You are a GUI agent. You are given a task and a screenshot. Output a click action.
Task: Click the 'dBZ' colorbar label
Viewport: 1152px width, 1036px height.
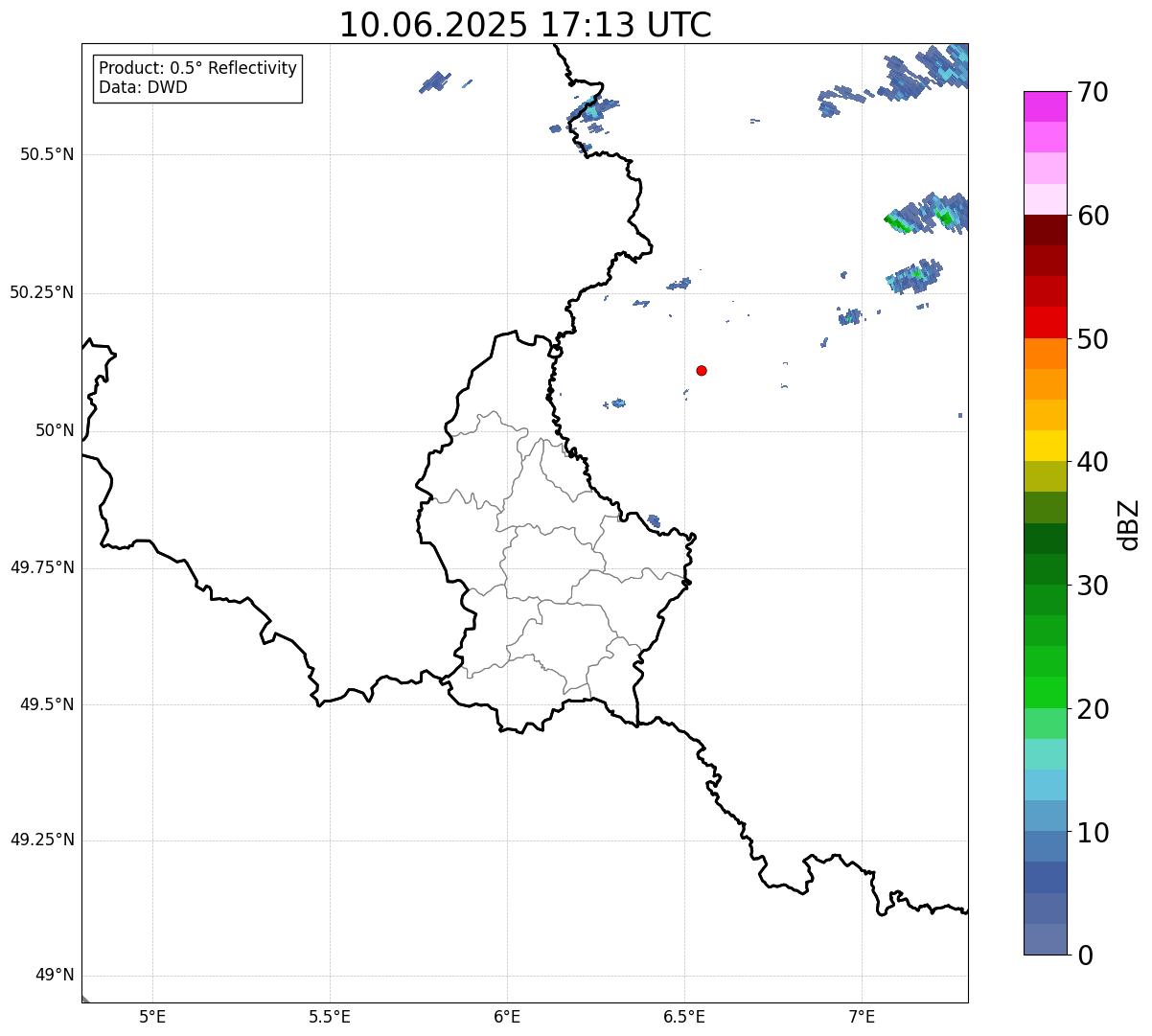tap(1128, 524)
